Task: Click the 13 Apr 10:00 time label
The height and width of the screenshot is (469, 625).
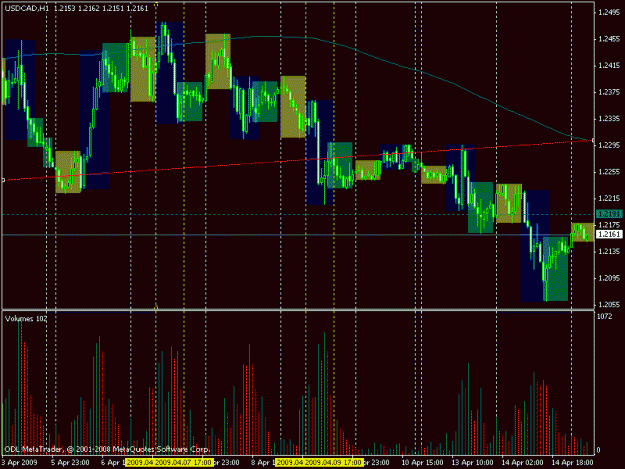Action: click(x=472, y=463)
